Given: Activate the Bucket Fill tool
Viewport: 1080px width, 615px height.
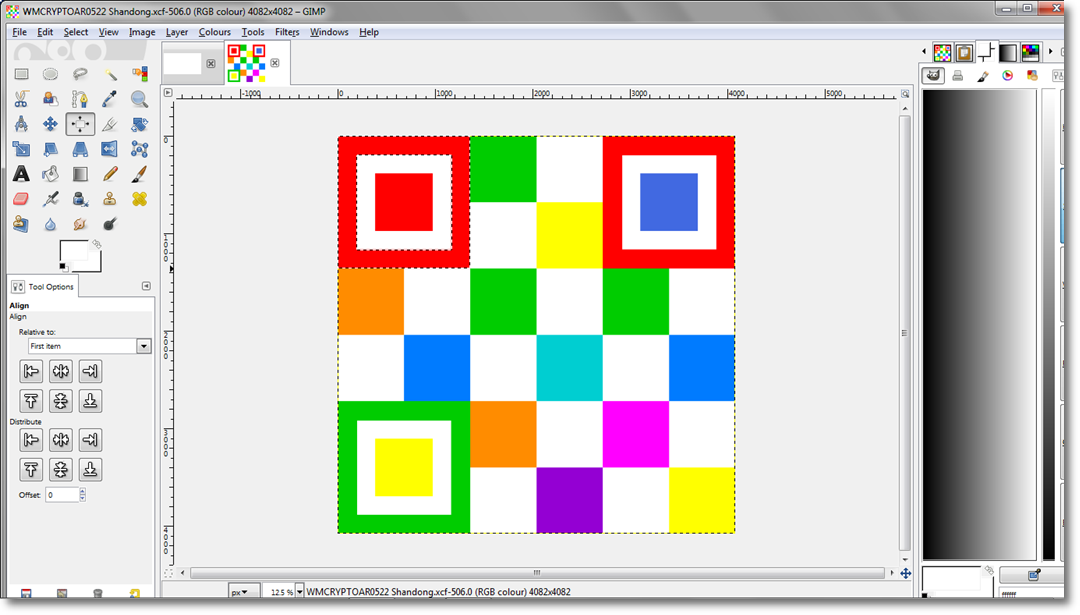Looking at the screenshot, I should (x=50, y=174).
